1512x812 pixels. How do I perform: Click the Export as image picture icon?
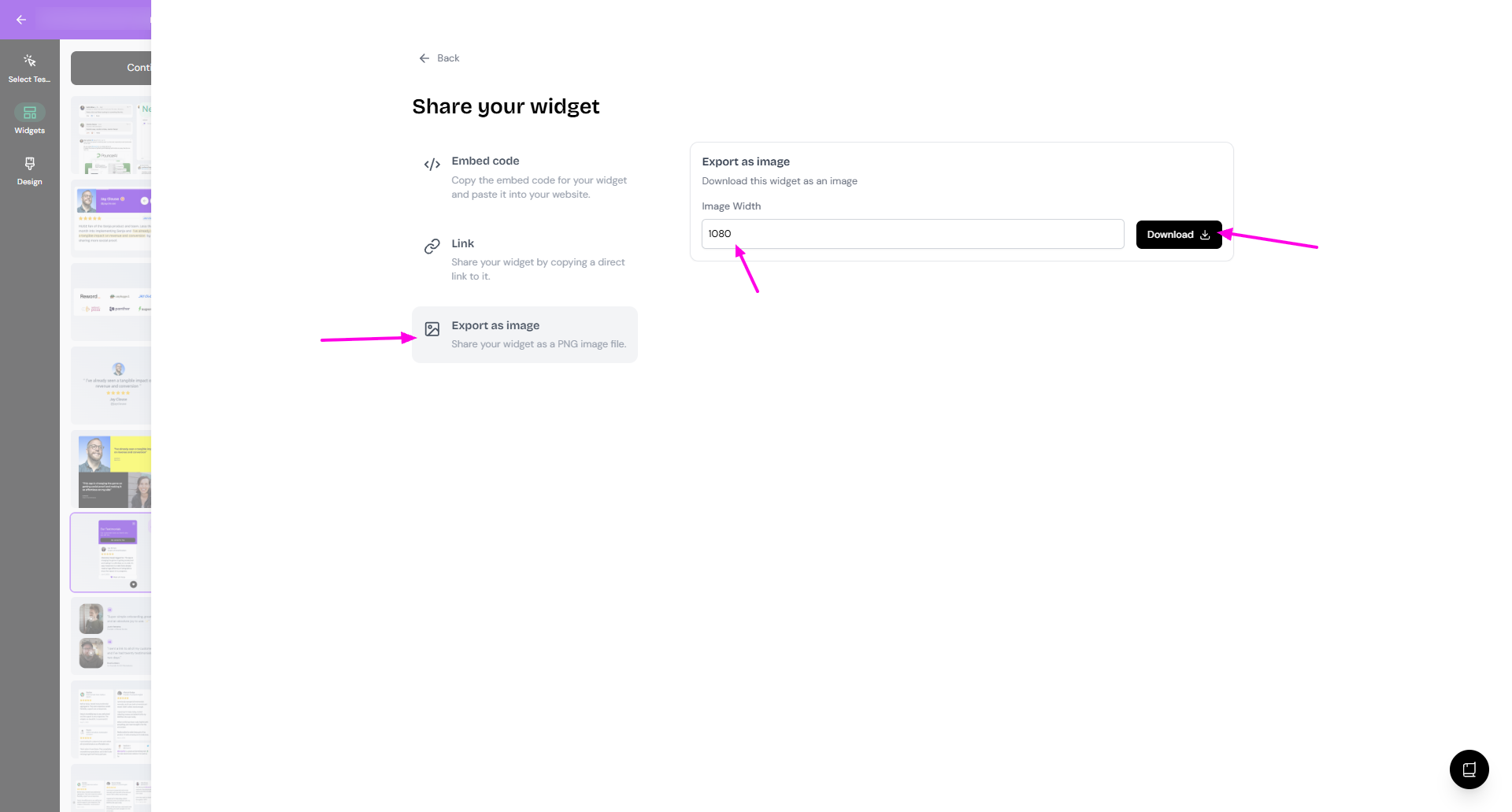pos(432,329)
